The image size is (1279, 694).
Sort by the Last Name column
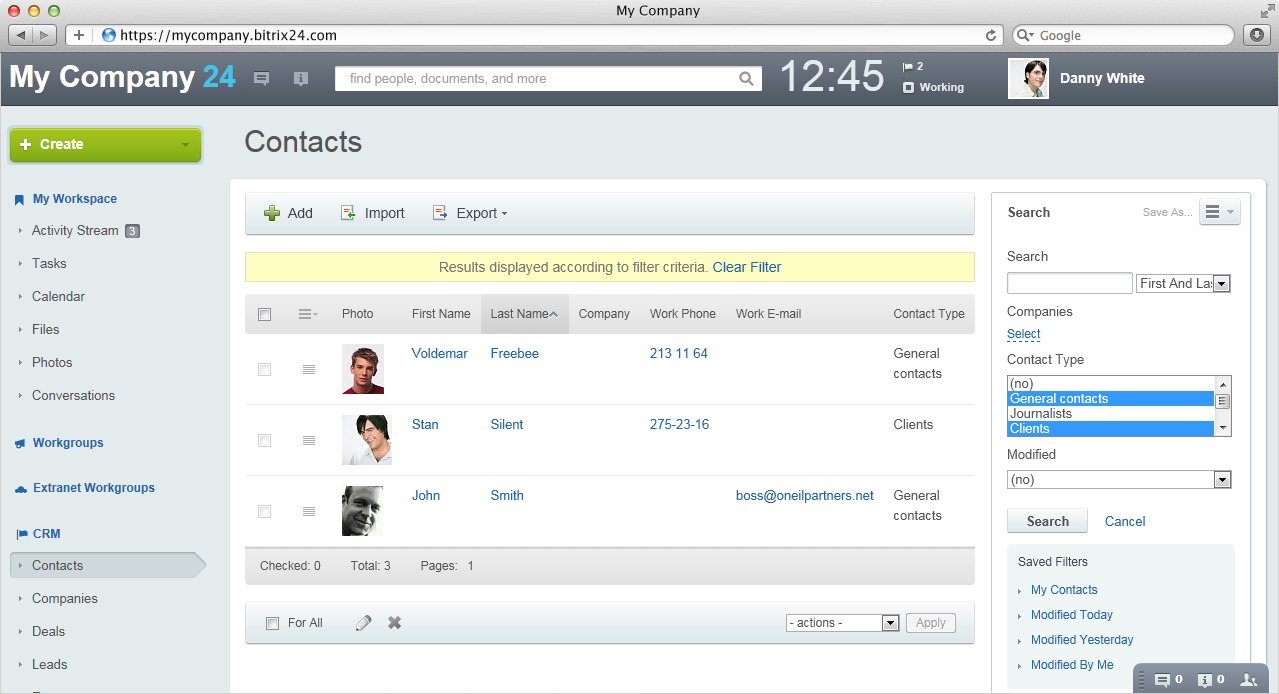point(524,314)
